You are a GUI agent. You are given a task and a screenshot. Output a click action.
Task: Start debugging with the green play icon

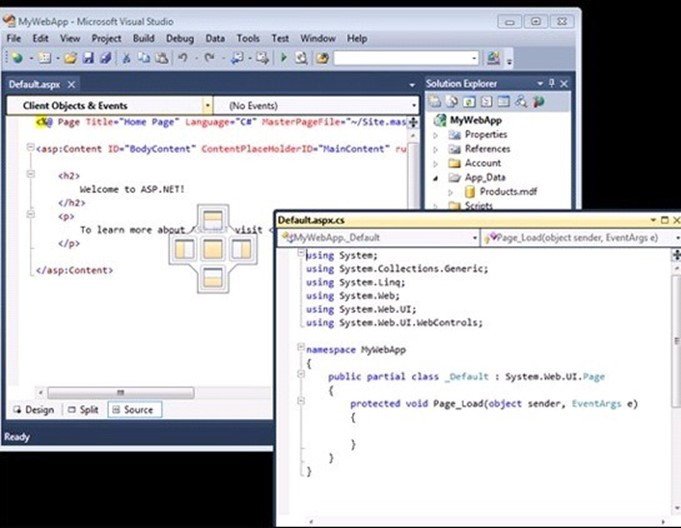(x=284, y=58)
